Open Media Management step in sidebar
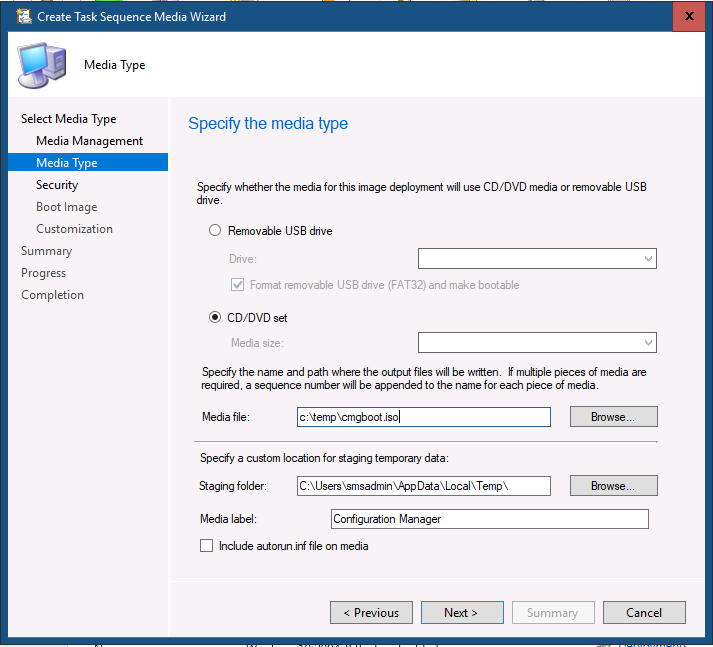713x647 pixels. point(90,141)
